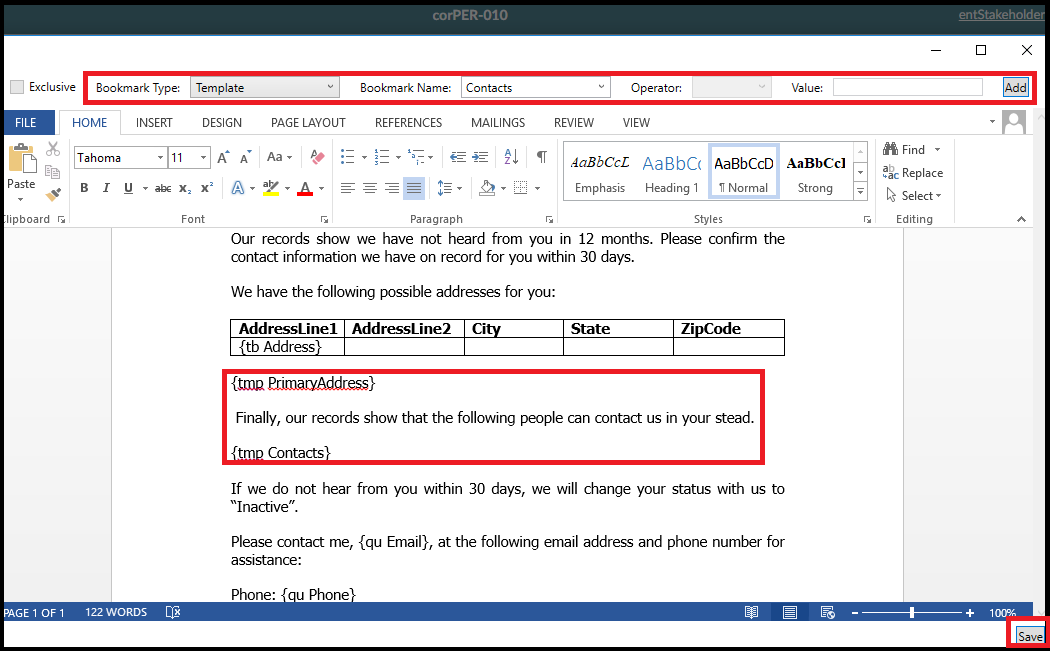The image size is (1050, 651).
Task: Decrease font size with Shrink Font
Action: pyautogui.click(x=246, y=157)
